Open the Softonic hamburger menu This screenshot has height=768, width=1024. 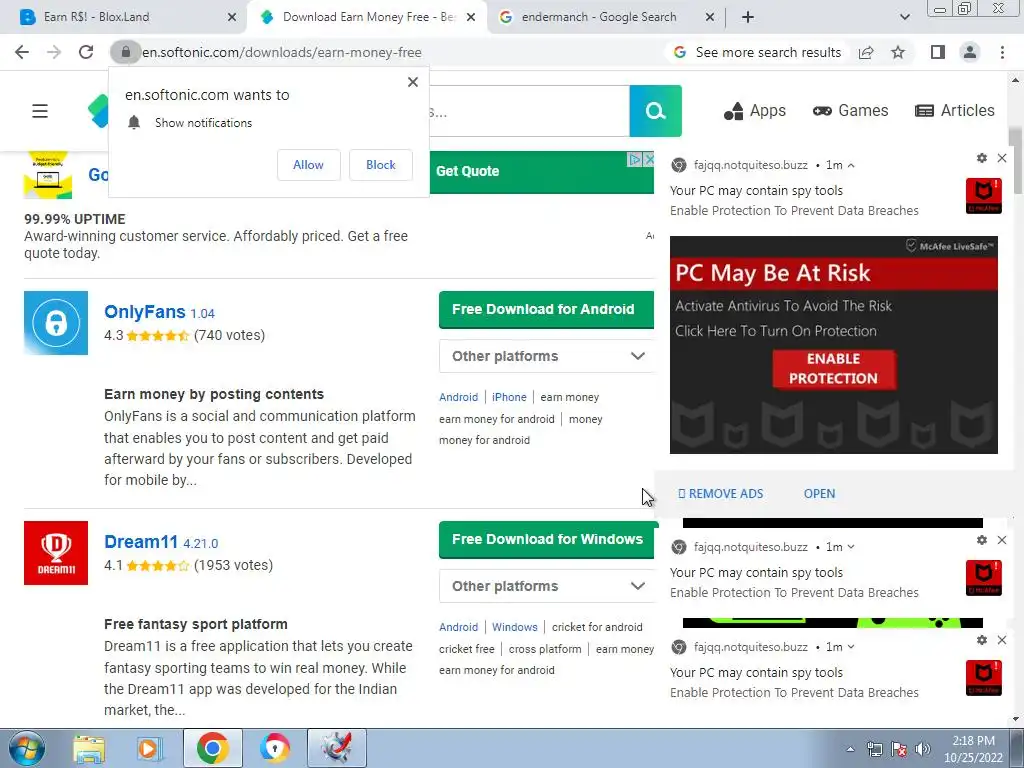pos(40,111)
